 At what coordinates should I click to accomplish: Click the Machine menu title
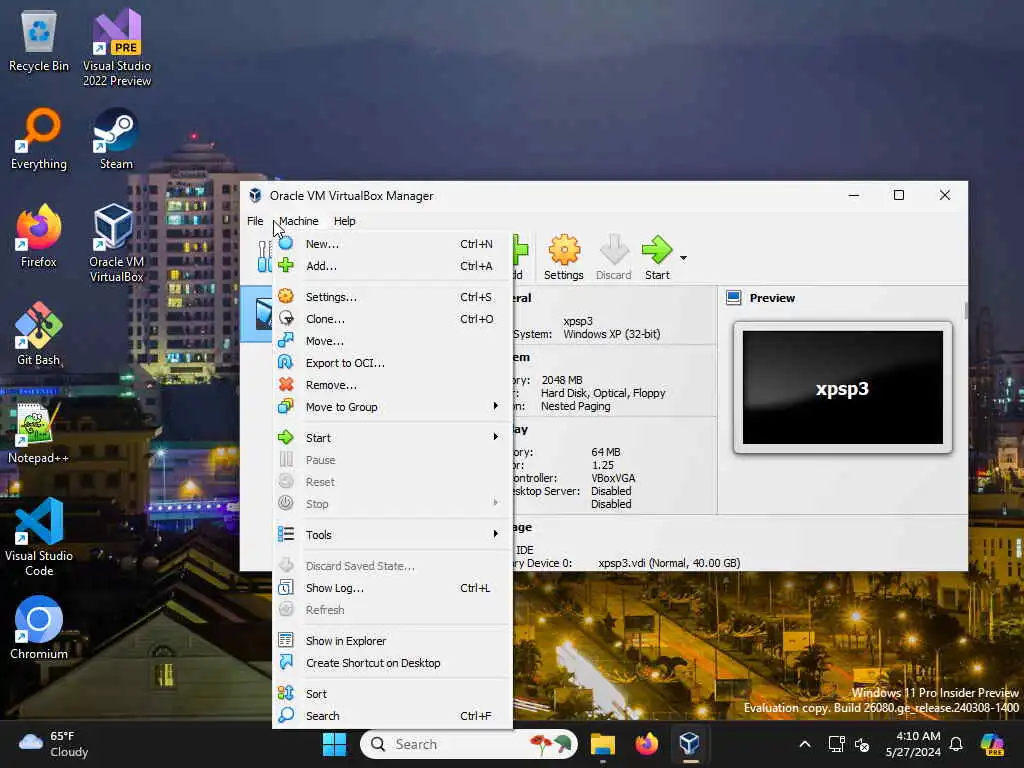(298, 221)
